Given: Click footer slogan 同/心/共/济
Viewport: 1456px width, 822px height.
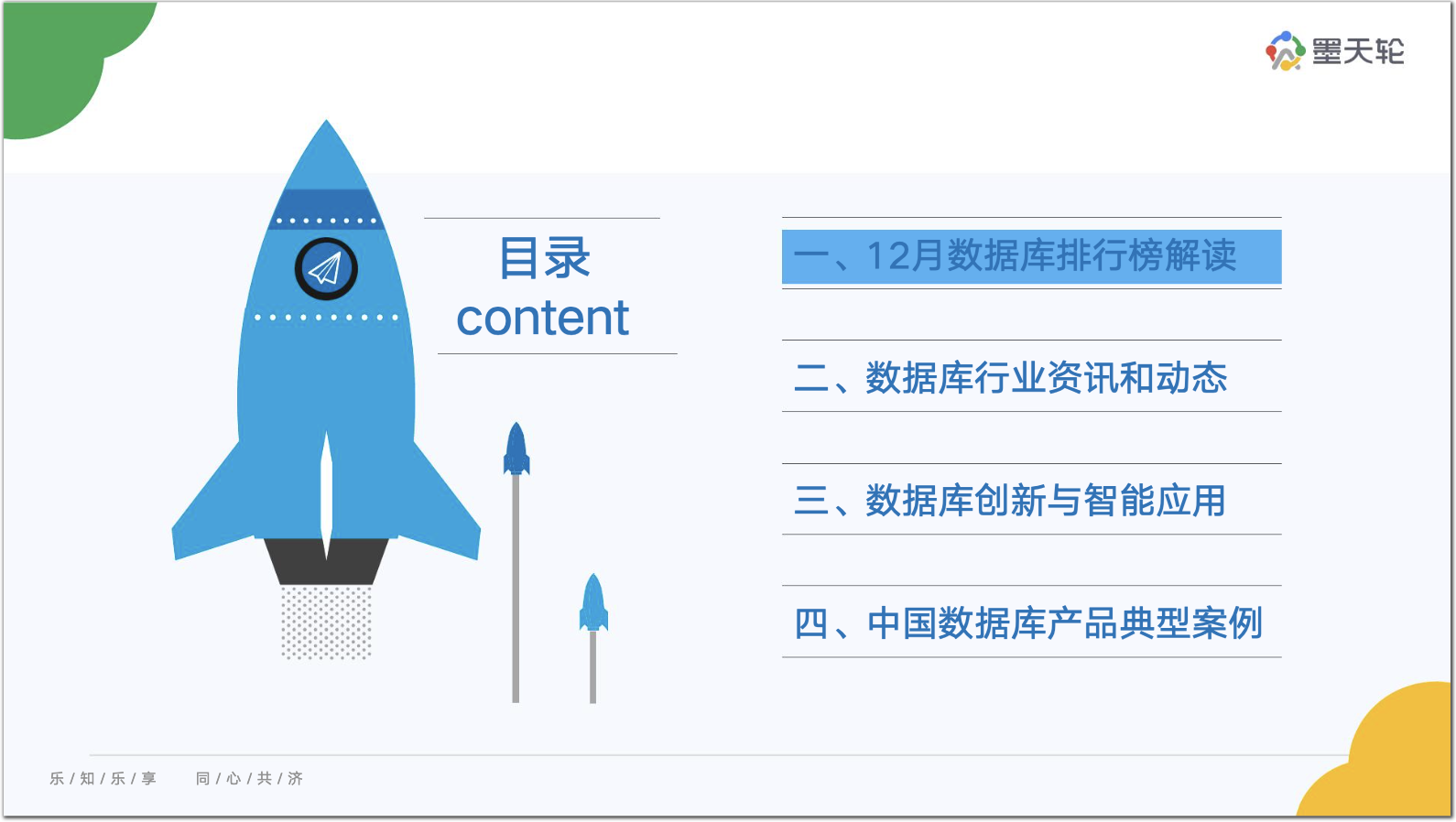Looking at the screenshot, I should 249,778.
